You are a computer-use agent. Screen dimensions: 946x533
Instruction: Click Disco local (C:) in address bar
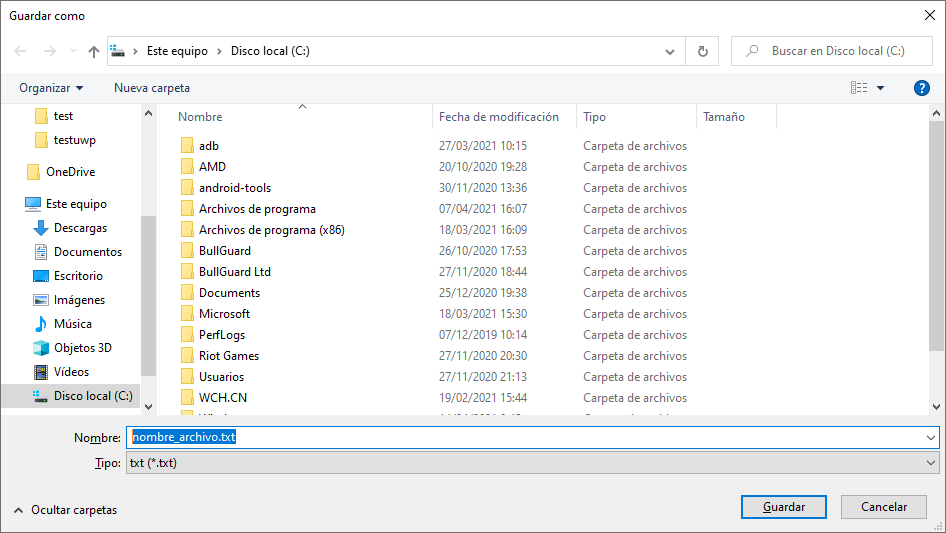270,51
